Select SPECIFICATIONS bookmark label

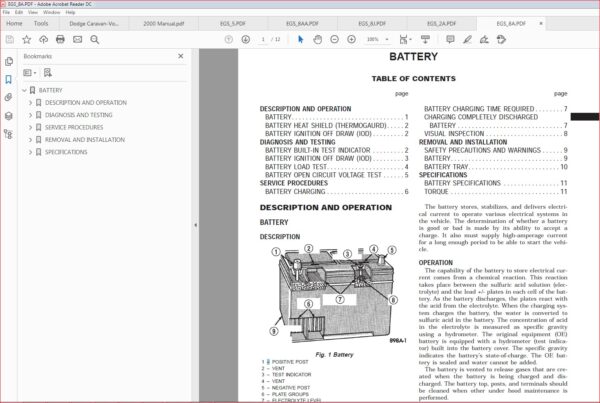coord(66,152)
